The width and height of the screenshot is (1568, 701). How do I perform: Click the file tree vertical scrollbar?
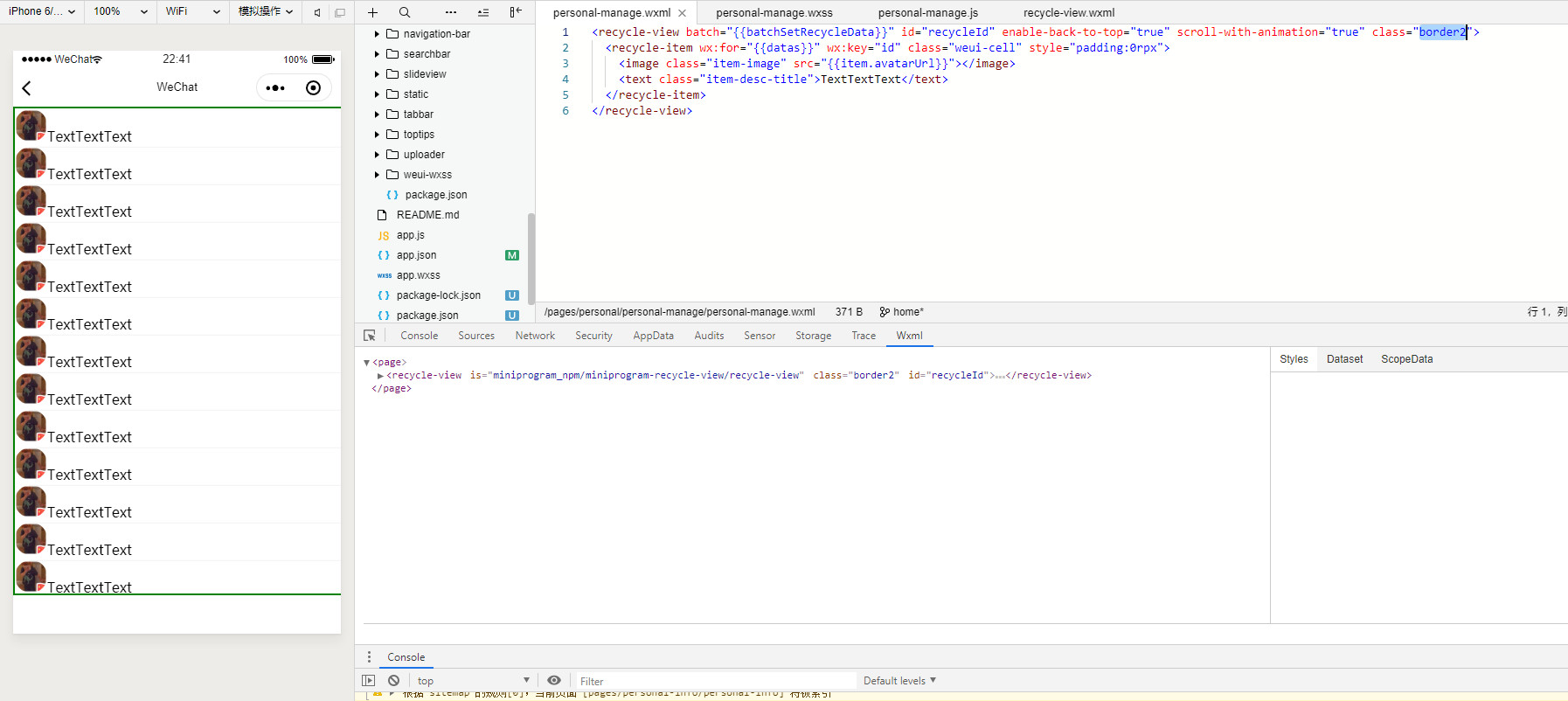(x=531, y=259)
